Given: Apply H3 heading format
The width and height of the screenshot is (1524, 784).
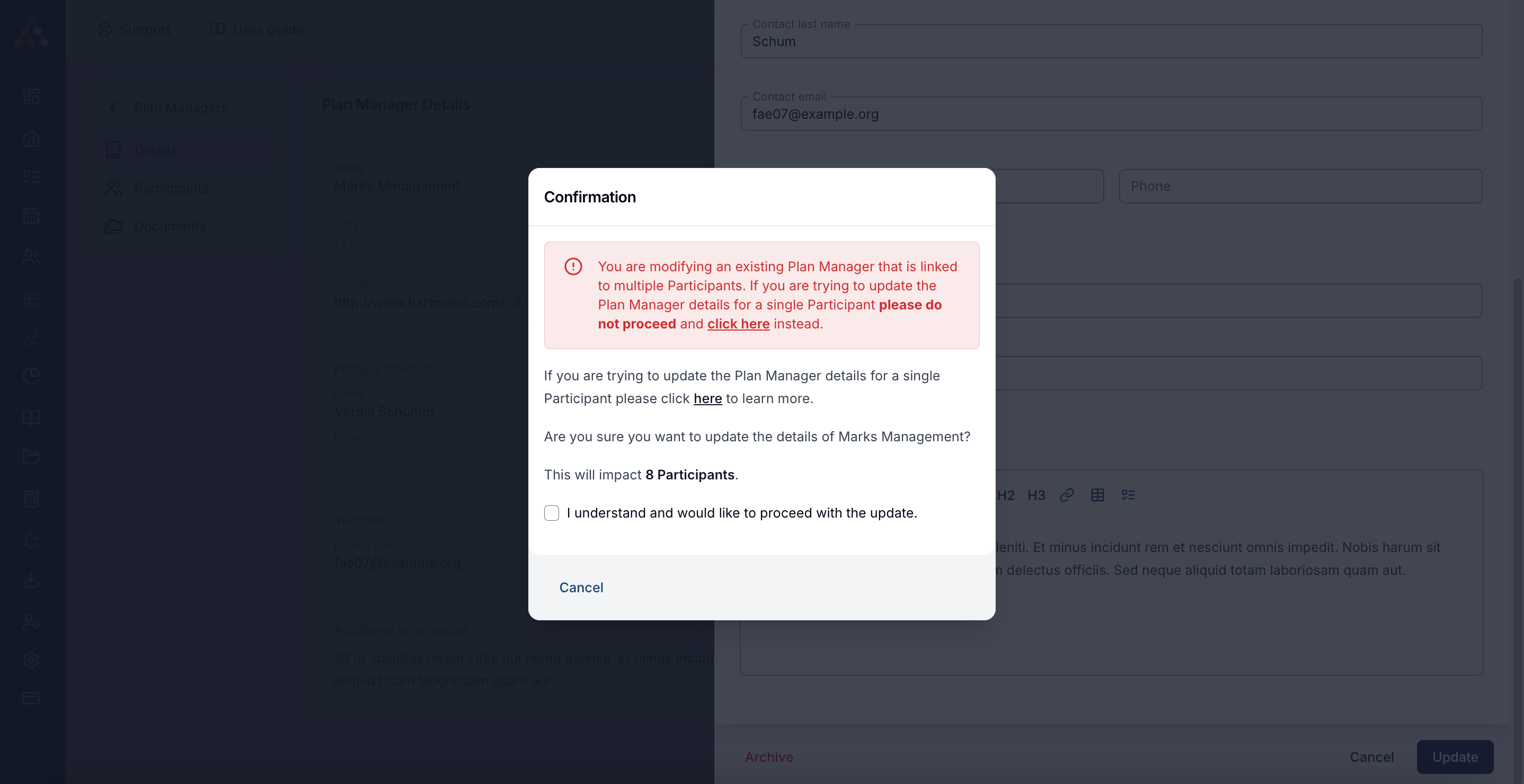Looking at the screenshot, I should [x=1036, y=495].
